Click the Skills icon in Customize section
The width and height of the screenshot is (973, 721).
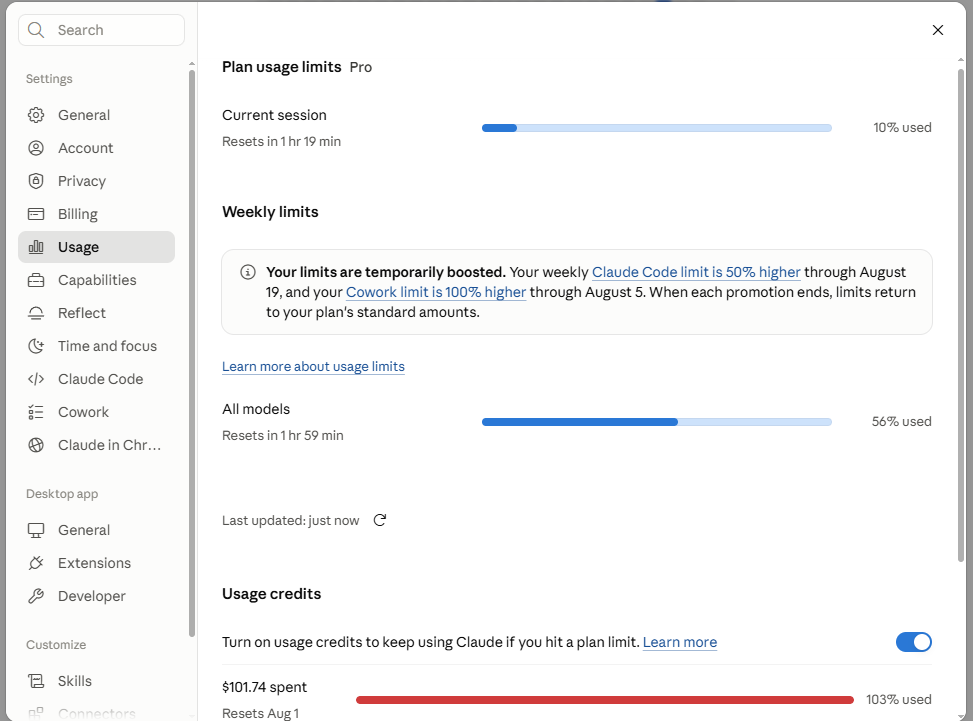pos(36,681)
